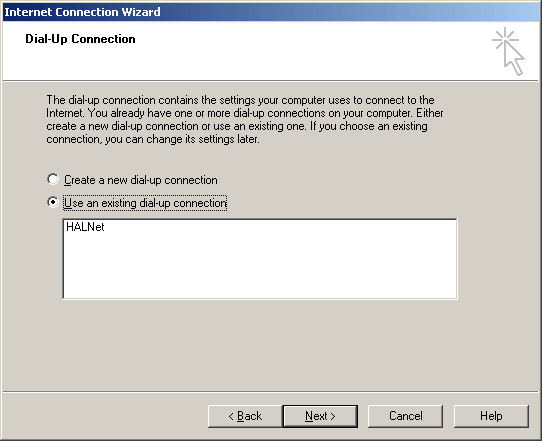Click the Dial-Up Connection heading

[x=80, y=39]
